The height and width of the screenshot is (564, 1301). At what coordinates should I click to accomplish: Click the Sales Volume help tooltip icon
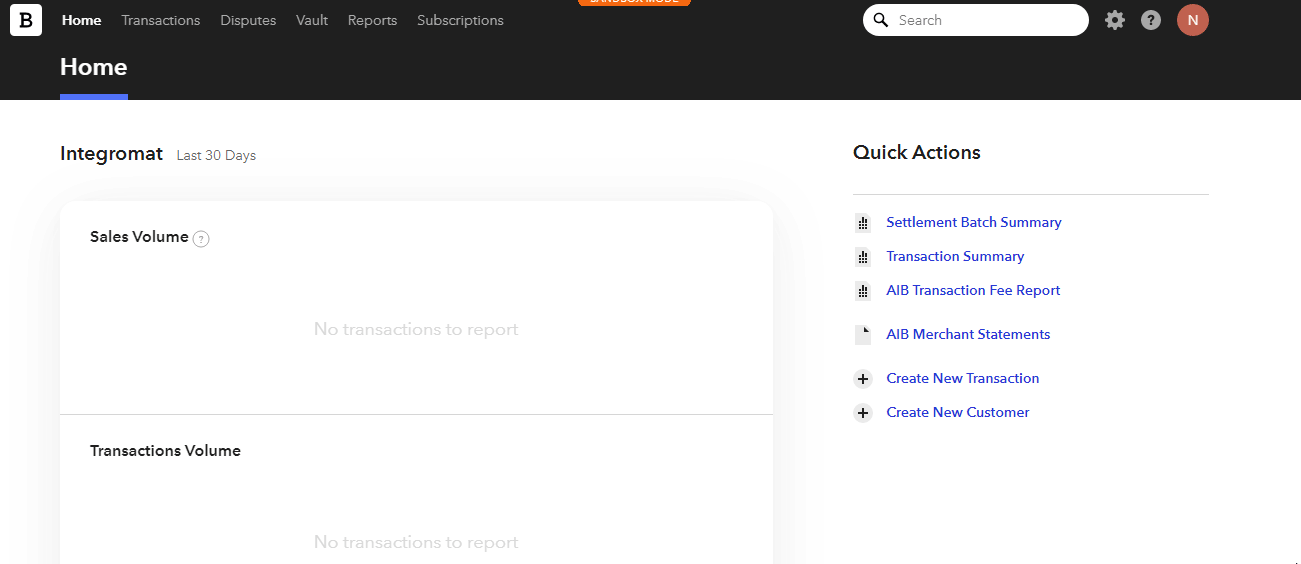(201, 239)
